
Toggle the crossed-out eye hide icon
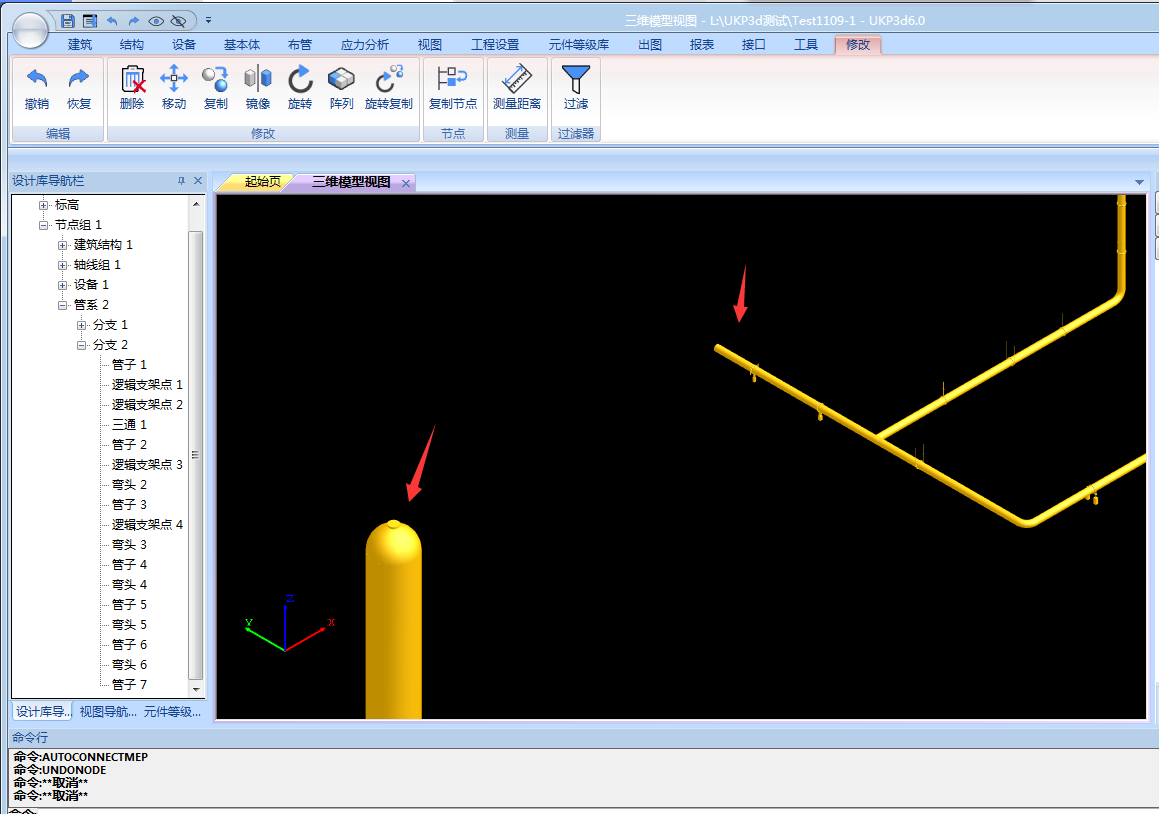[178, 20]
